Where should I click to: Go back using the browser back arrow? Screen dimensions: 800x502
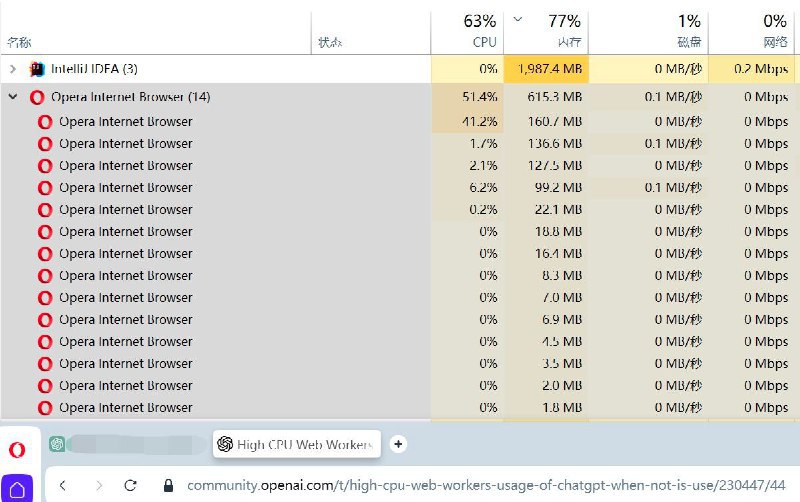coord(62,485)
